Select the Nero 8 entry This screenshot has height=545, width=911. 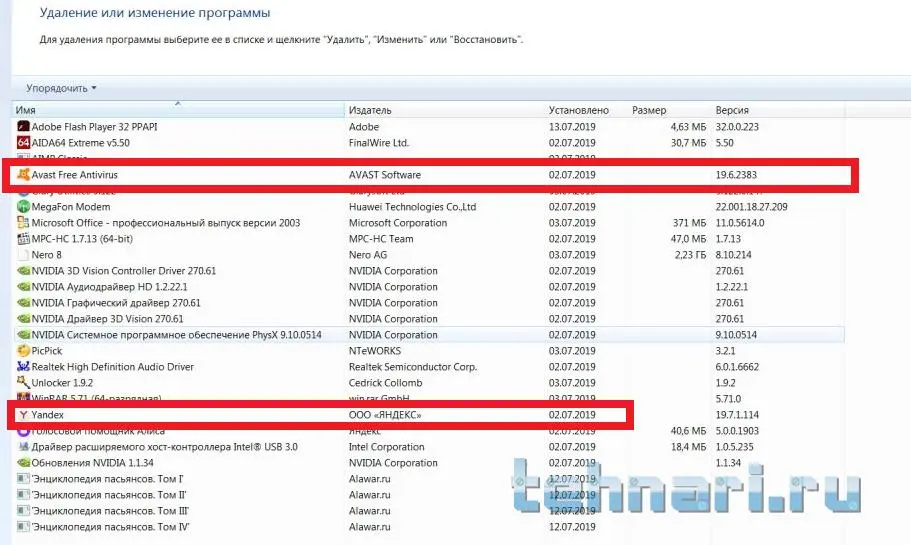click(x=46, y=254)
